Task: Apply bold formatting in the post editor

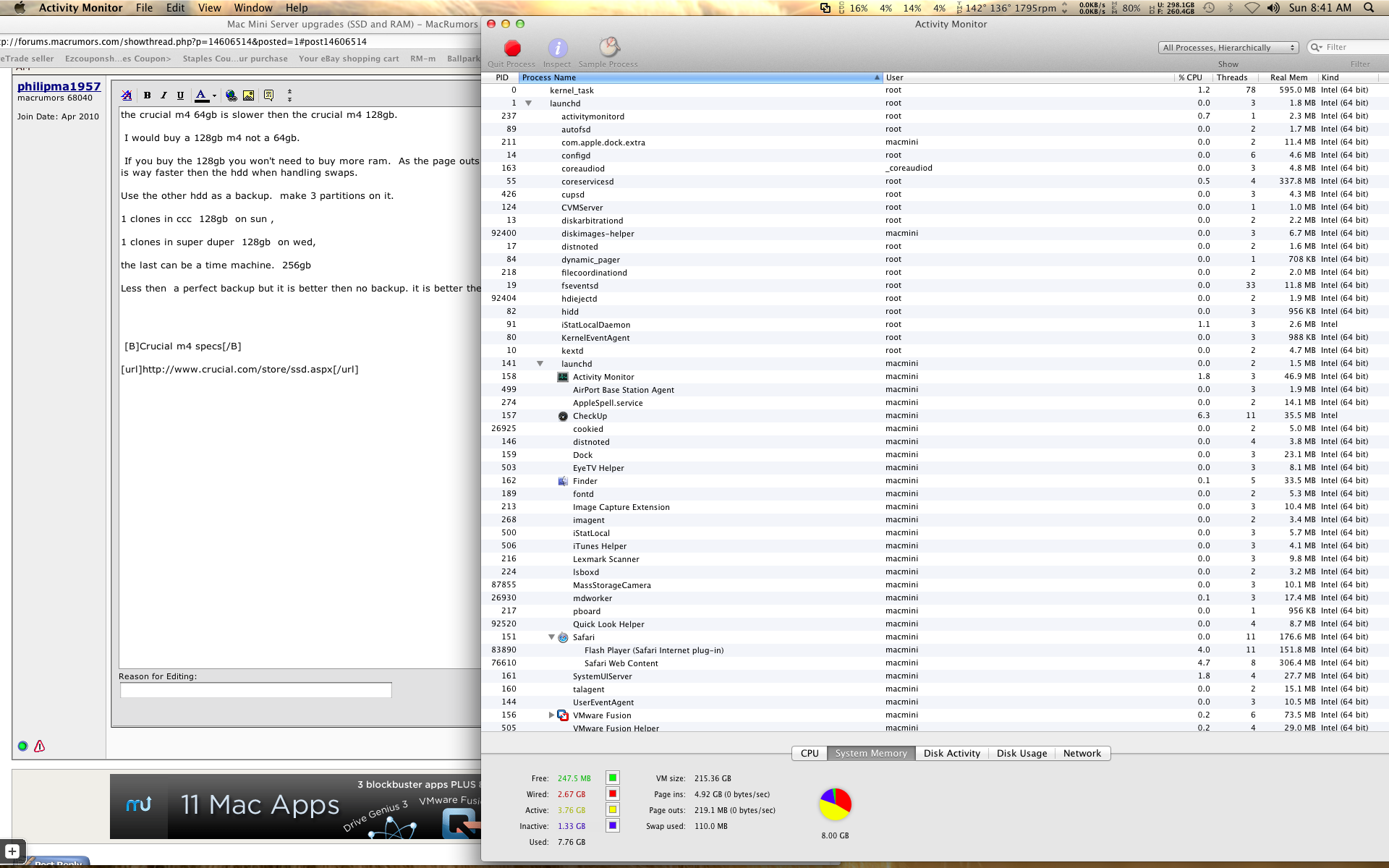Action: click(147, 95)
